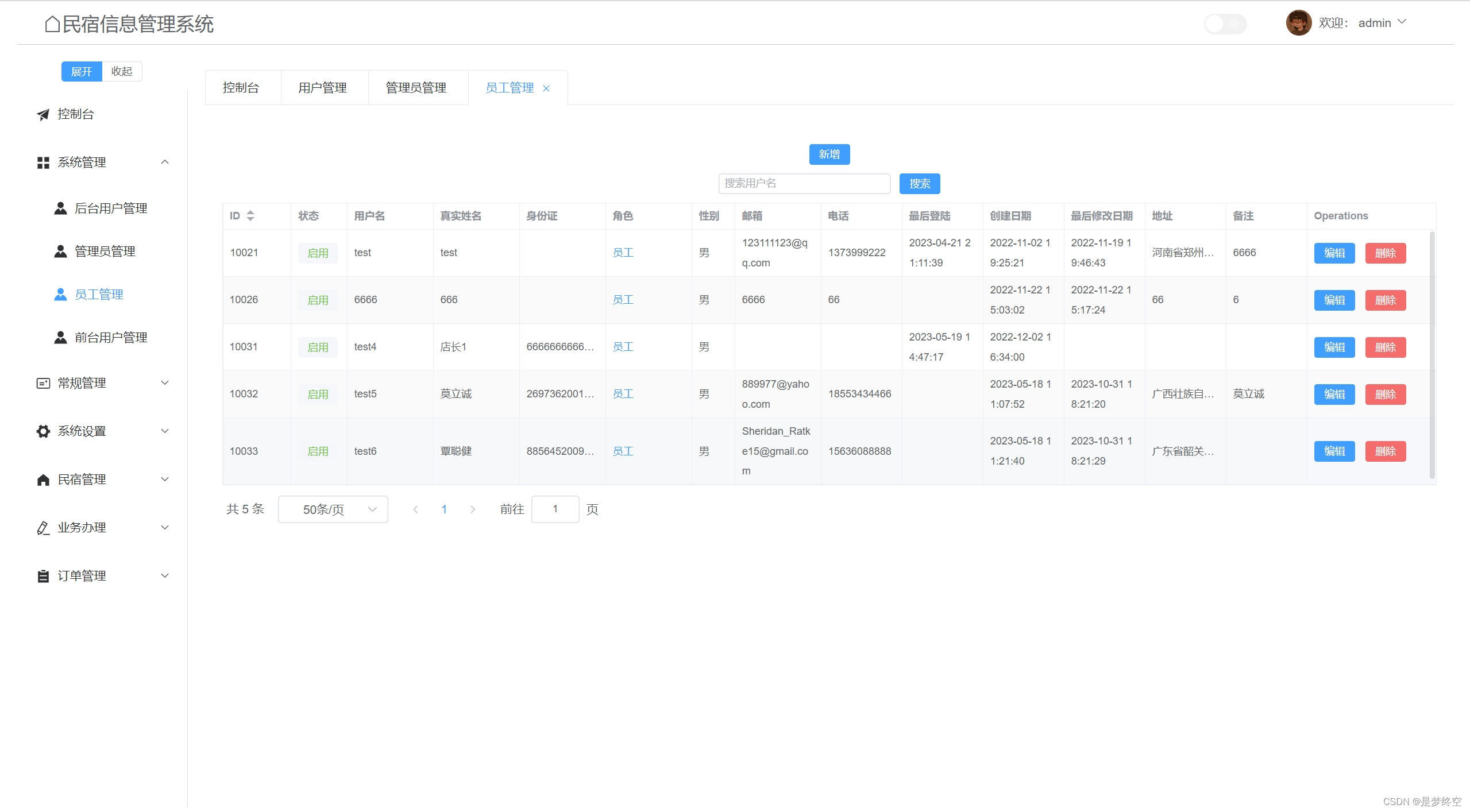Screen dimensions: 1470x812
Task: Click the user icon next to 管理员管理
Action: pos(60,252)
